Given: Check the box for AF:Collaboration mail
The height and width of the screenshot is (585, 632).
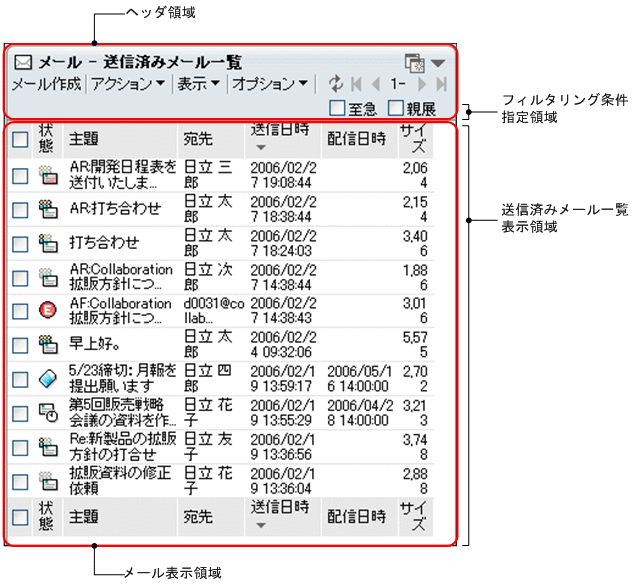Looking at the screenshot, I should pos(20,311).
